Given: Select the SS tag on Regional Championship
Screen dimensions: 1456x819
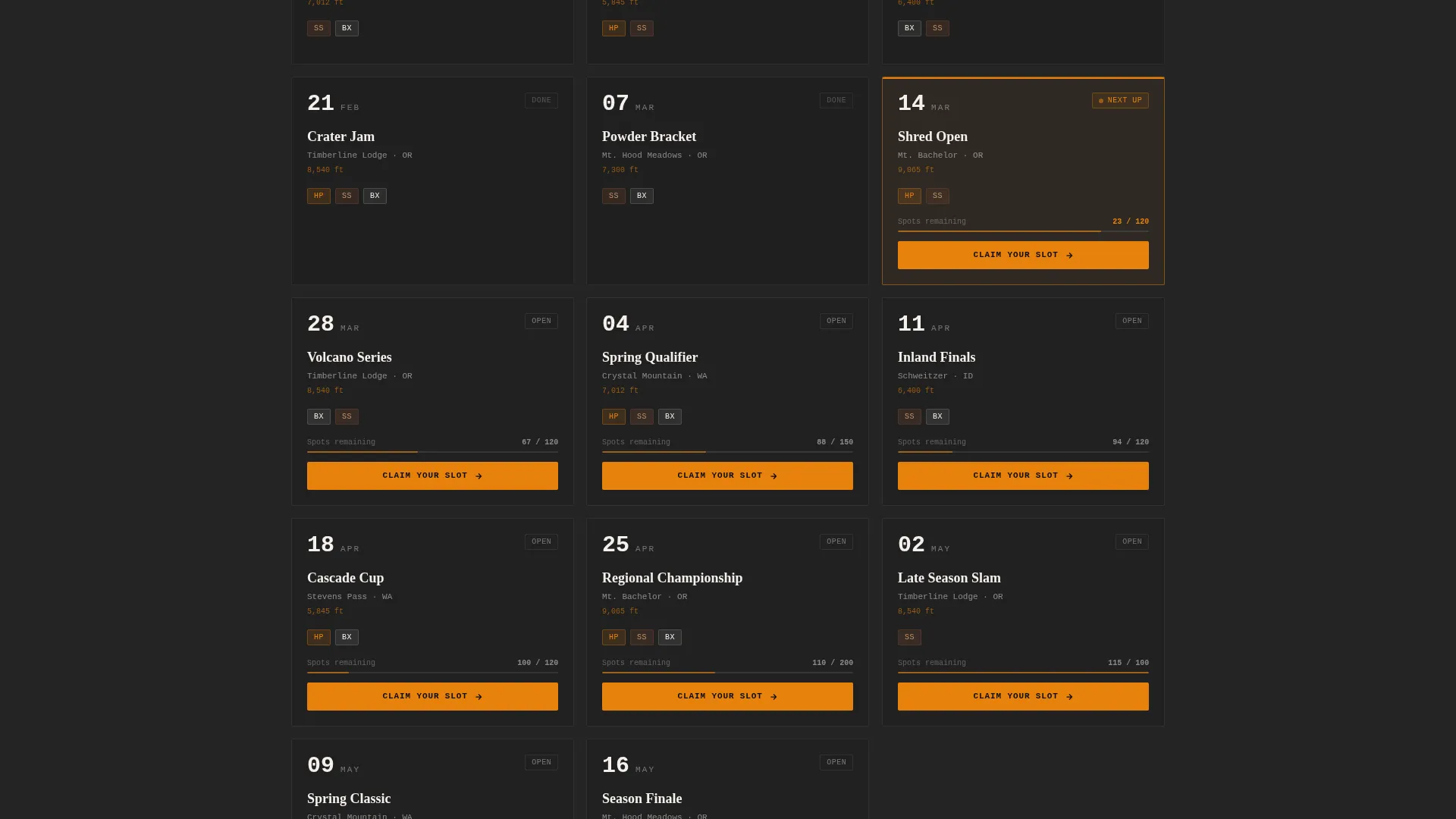Looking at the screenshot, I should 642,638.
